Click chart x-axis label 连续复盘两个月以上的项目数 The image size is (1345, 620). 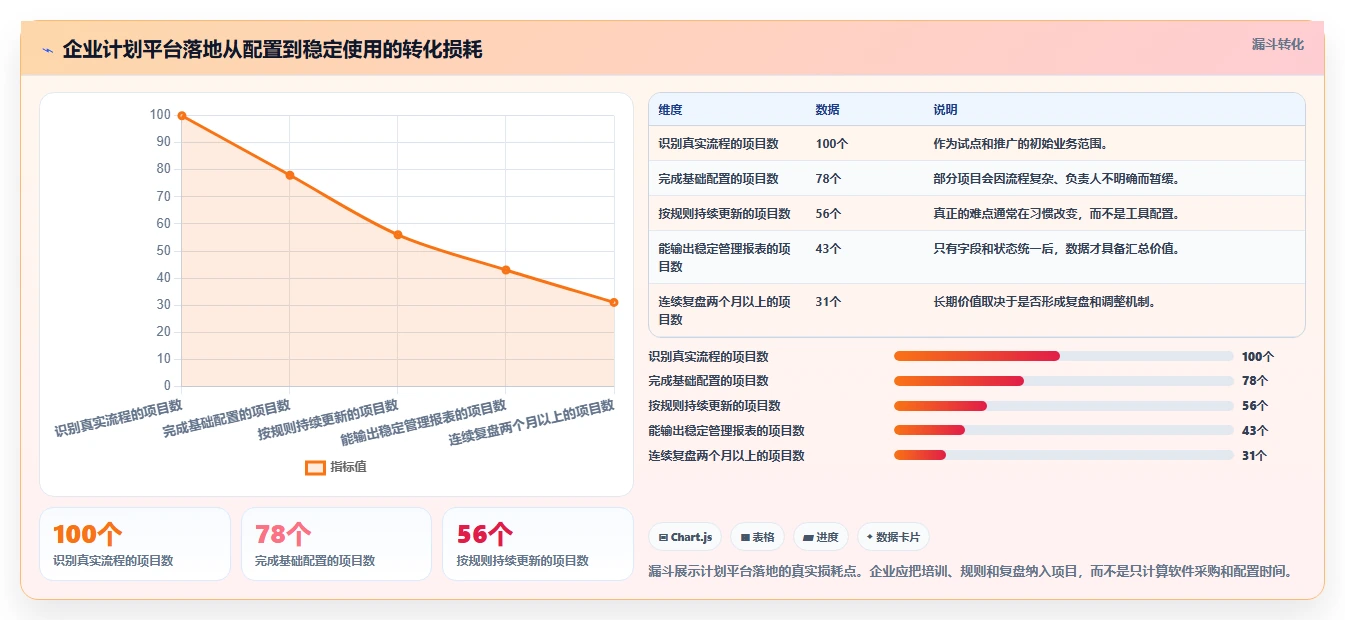coord(532,423)
